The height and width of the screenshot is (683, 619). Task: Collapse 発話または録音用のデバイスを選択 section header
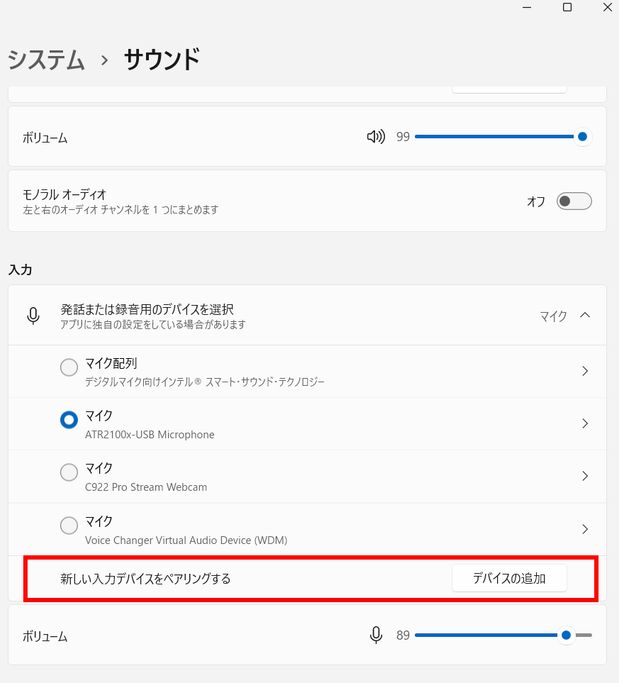tap(307, 316)
